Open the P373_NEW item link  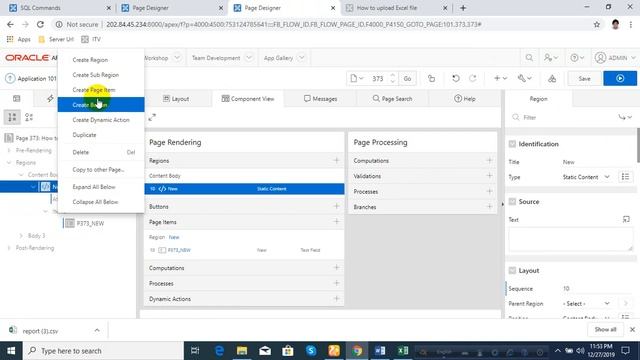[179, 250]
